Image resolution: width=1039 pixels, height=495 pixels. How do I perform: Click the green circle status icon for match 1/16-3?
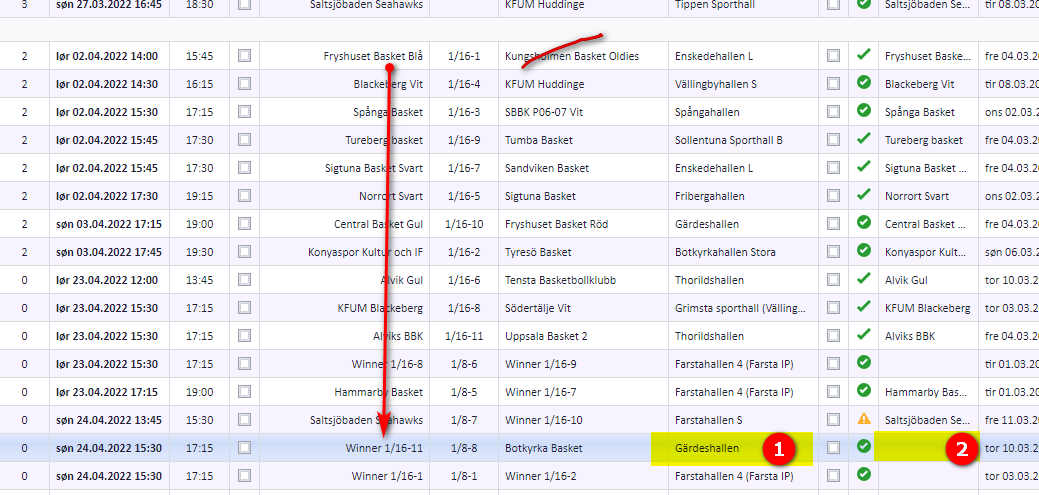point(863,110)
